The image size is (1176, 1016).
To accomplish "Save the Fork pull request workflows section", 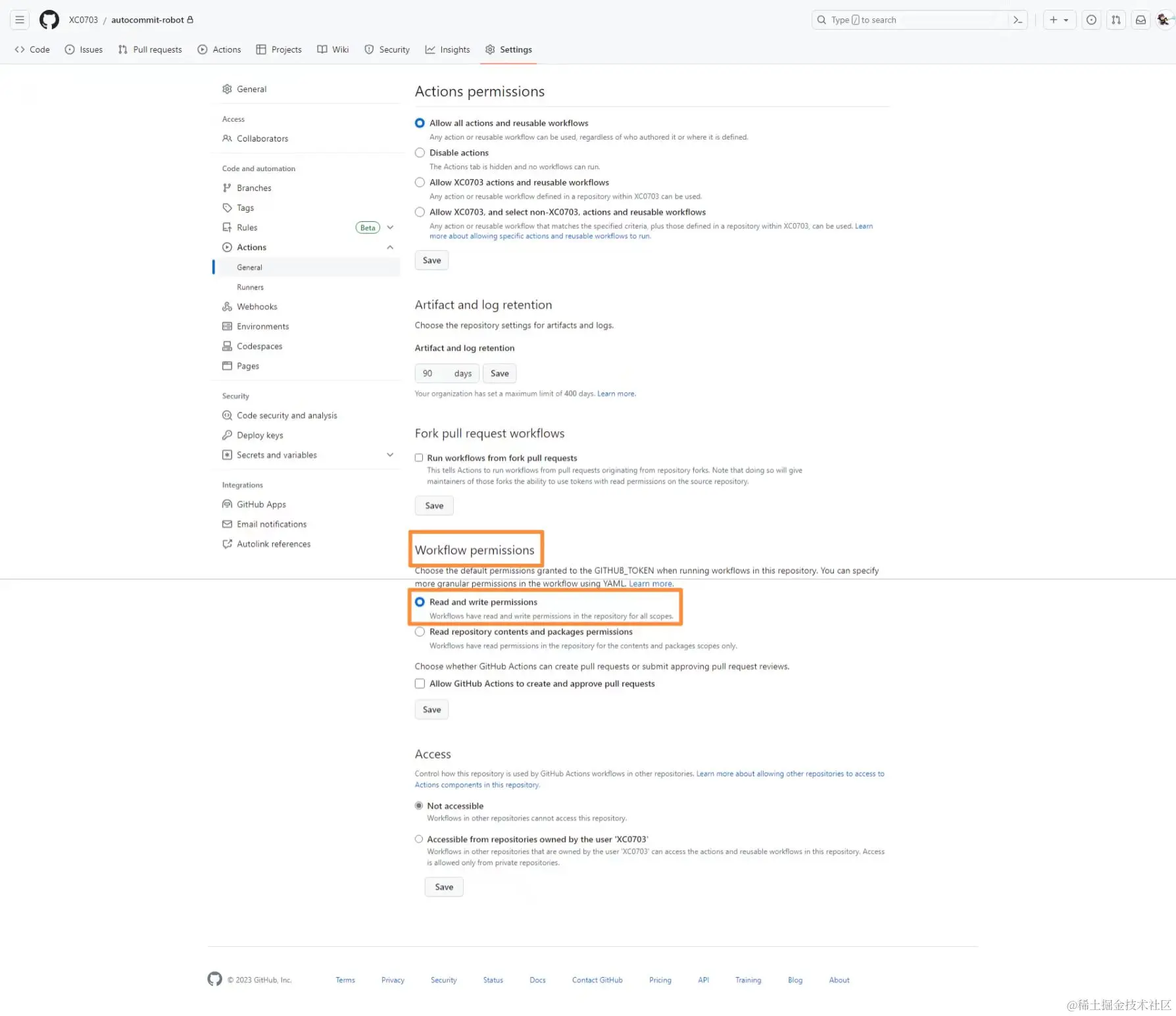I will [434, 506].
